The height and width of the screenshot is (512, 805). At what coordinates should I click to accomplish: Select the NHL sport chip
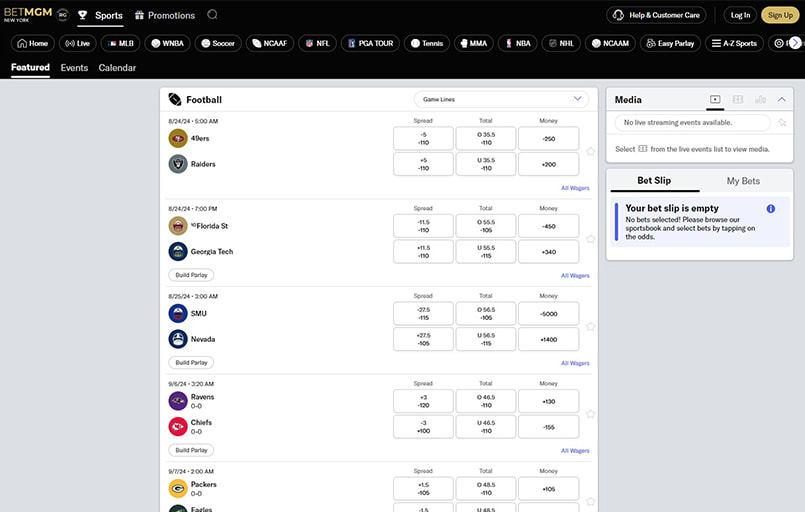[561, 44]
